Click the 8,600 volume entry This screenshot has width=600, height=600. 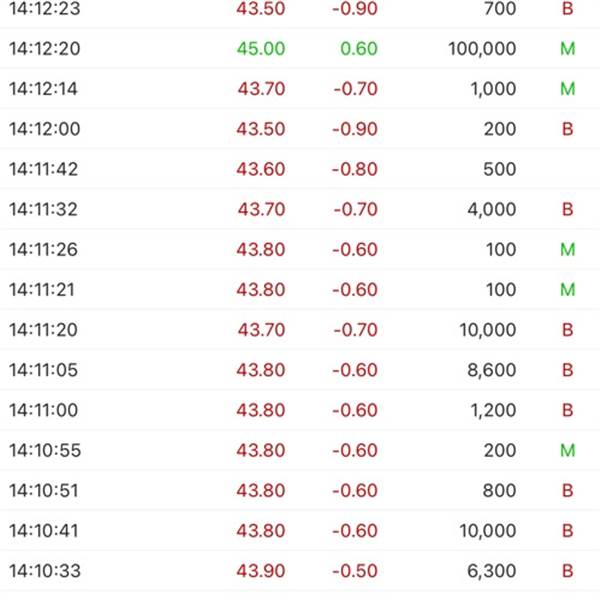point(490,370)
